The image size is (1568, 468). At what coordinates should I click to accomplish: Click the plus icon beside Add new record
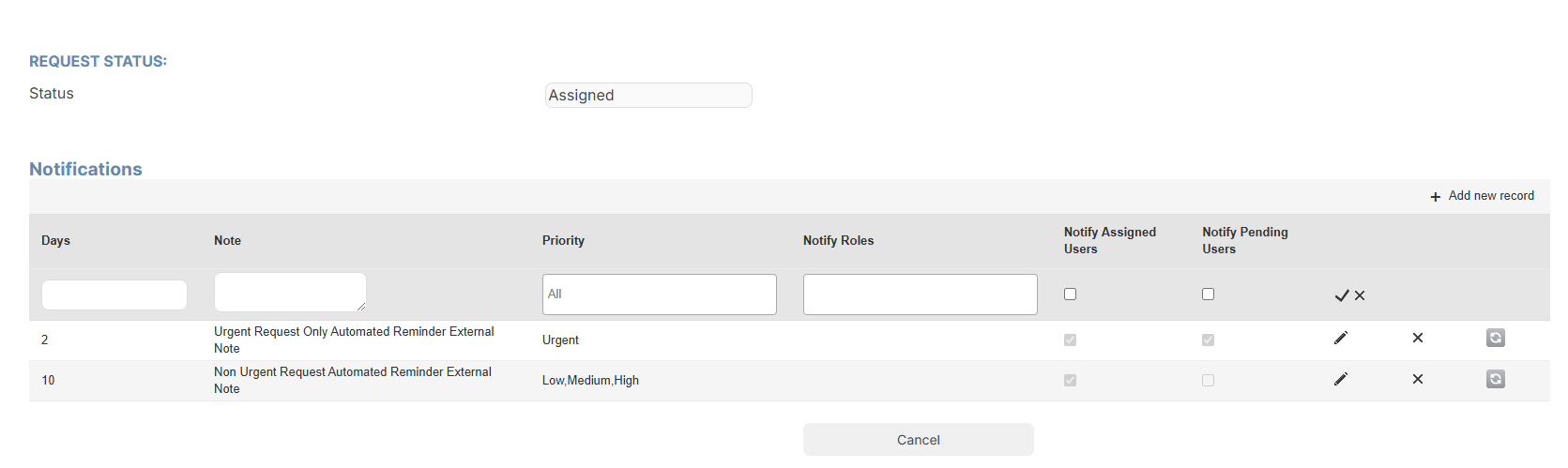(1436, 197)
